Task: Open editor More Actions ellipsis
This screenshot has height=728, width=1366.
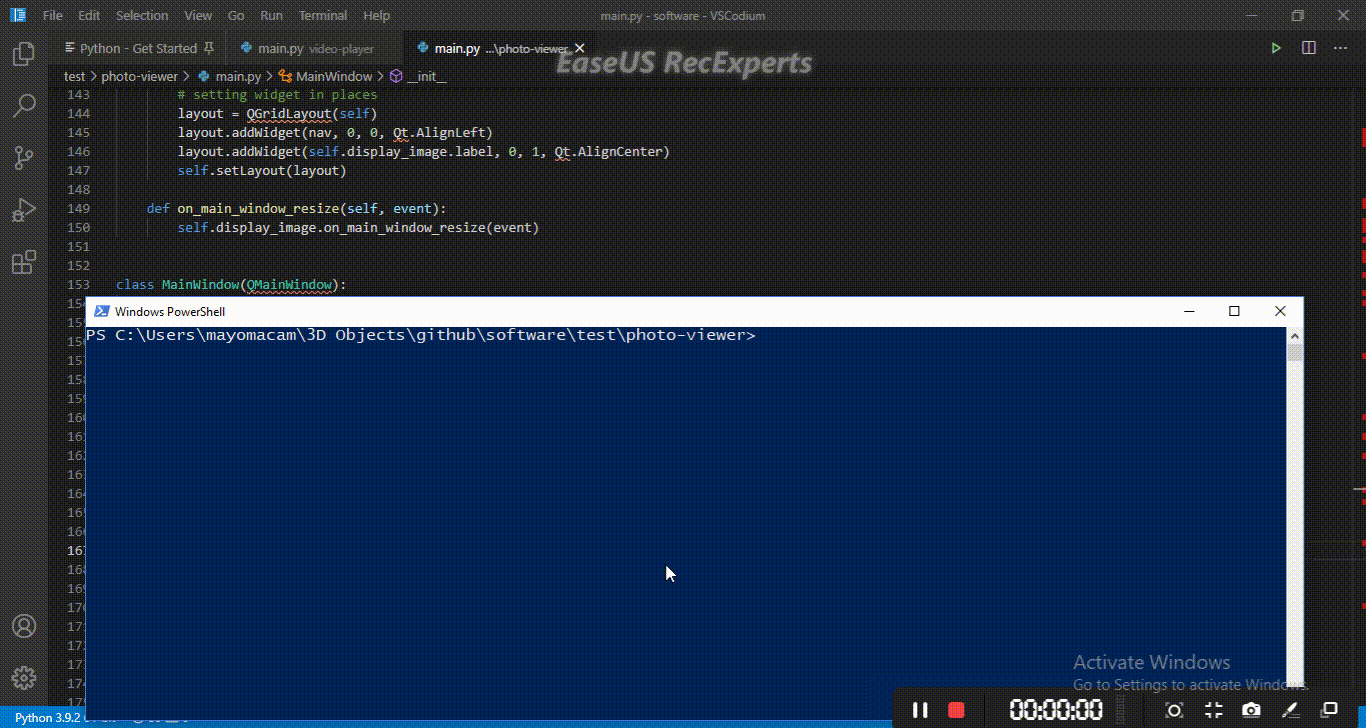Action: tap(1340, 48)
